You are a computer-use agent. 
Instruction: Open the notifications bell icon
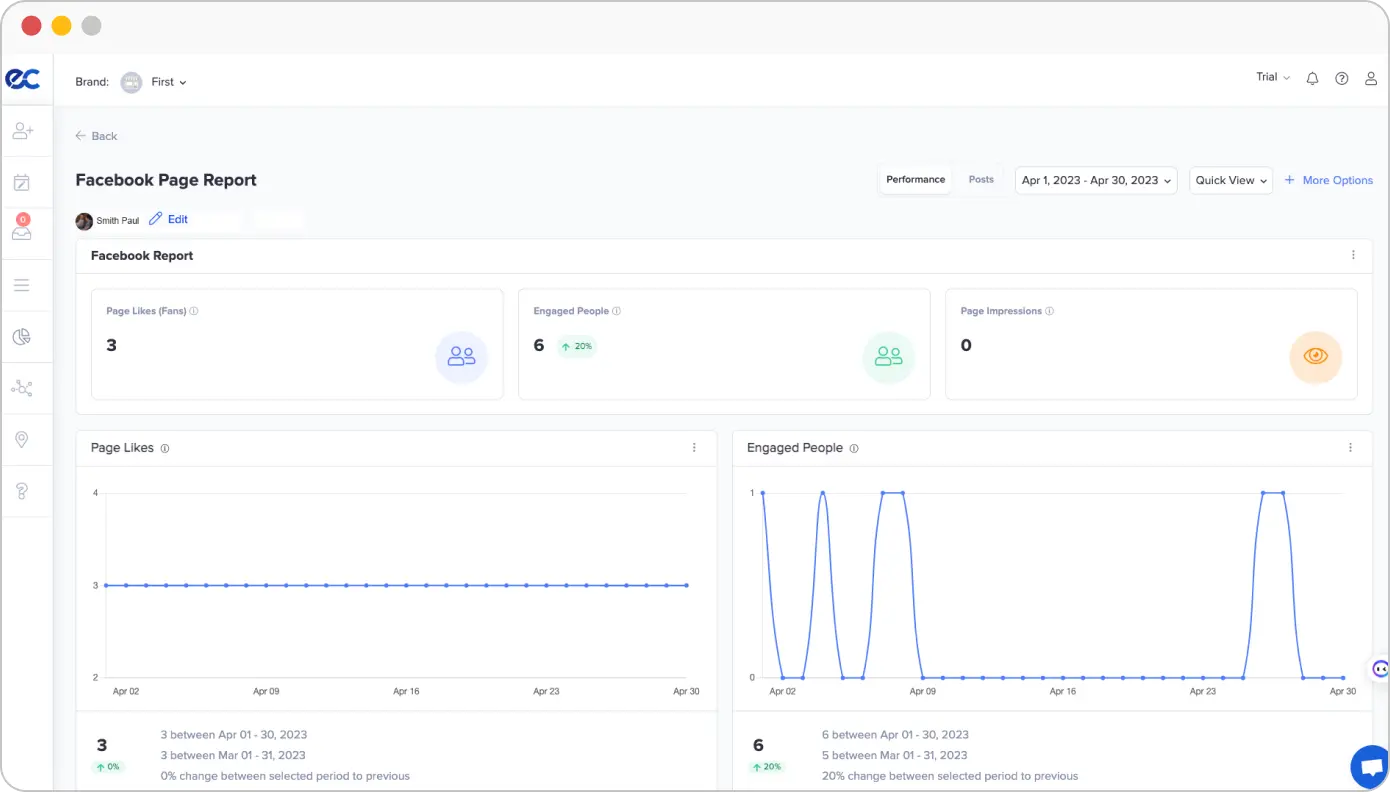[1313, 79]
